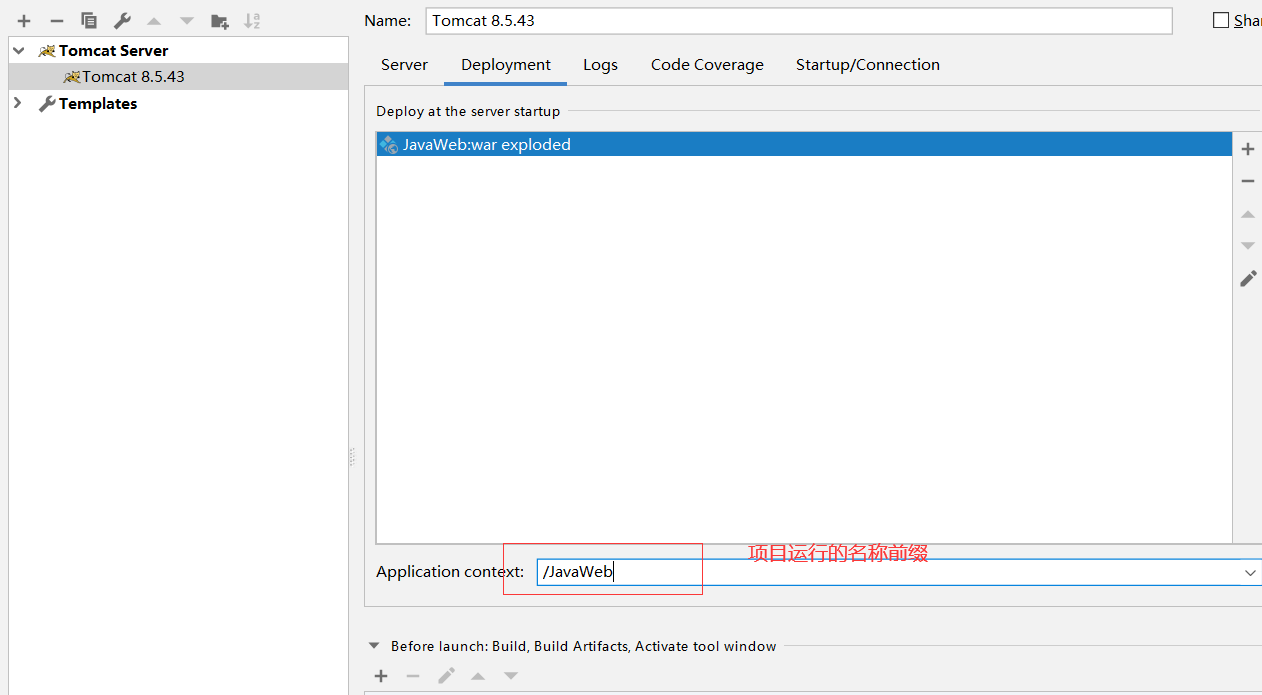Move the Before launch task up
The image size is (1262, 695).
(478, 676)
